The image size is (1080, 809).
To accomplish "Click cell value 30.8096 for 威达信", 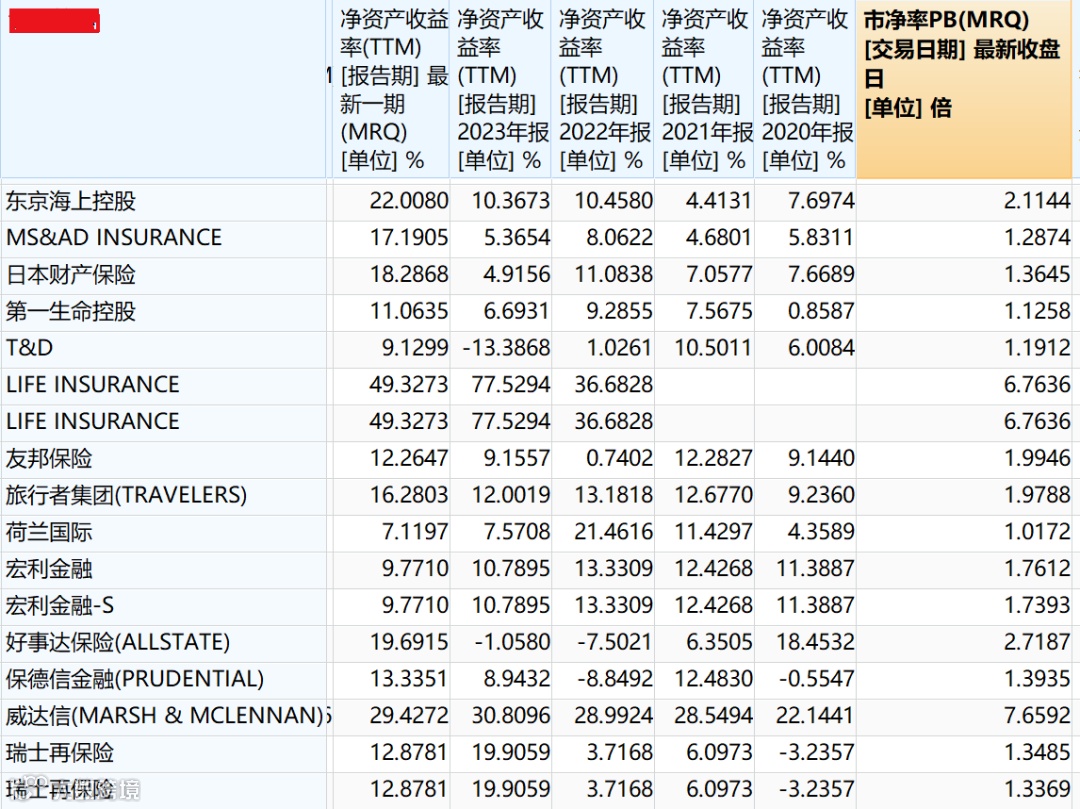I will (511, 715).
